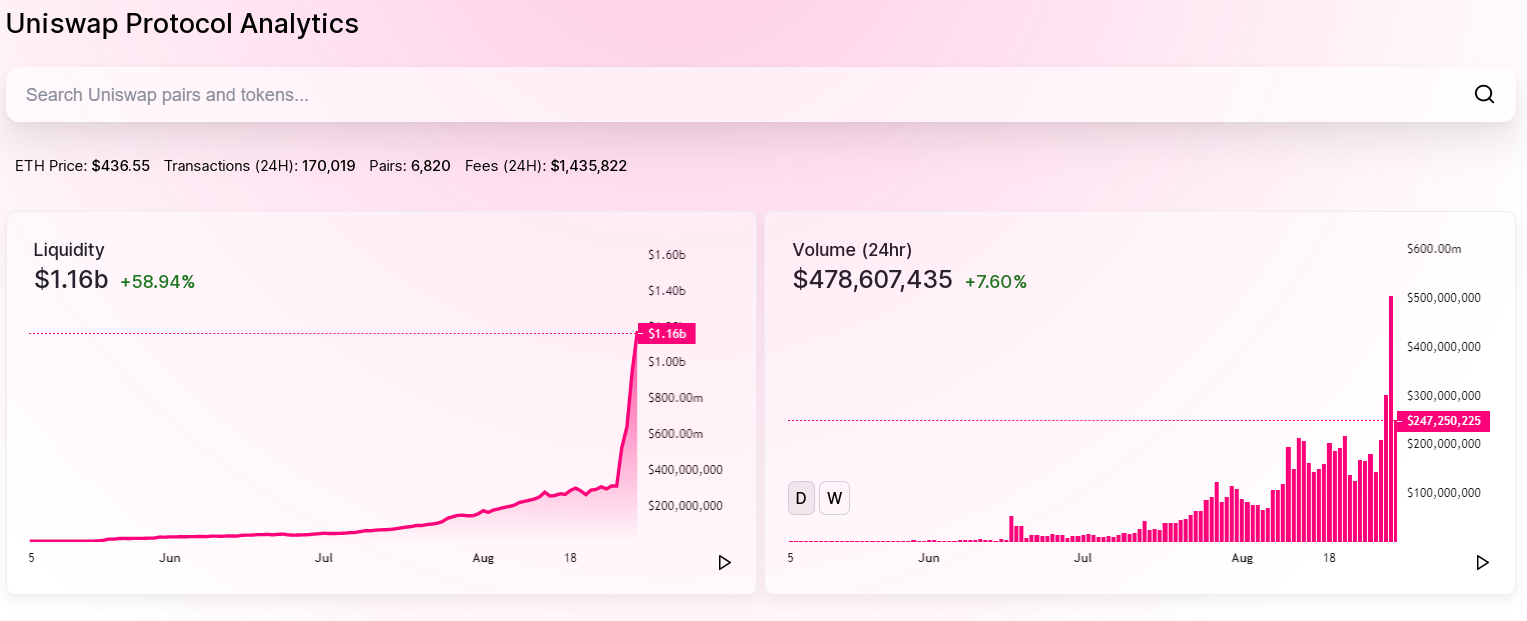Switch volume chart to weekly with W
Image resolution: width=1527 pixels, height=621 pixels.
coord(834,498)
